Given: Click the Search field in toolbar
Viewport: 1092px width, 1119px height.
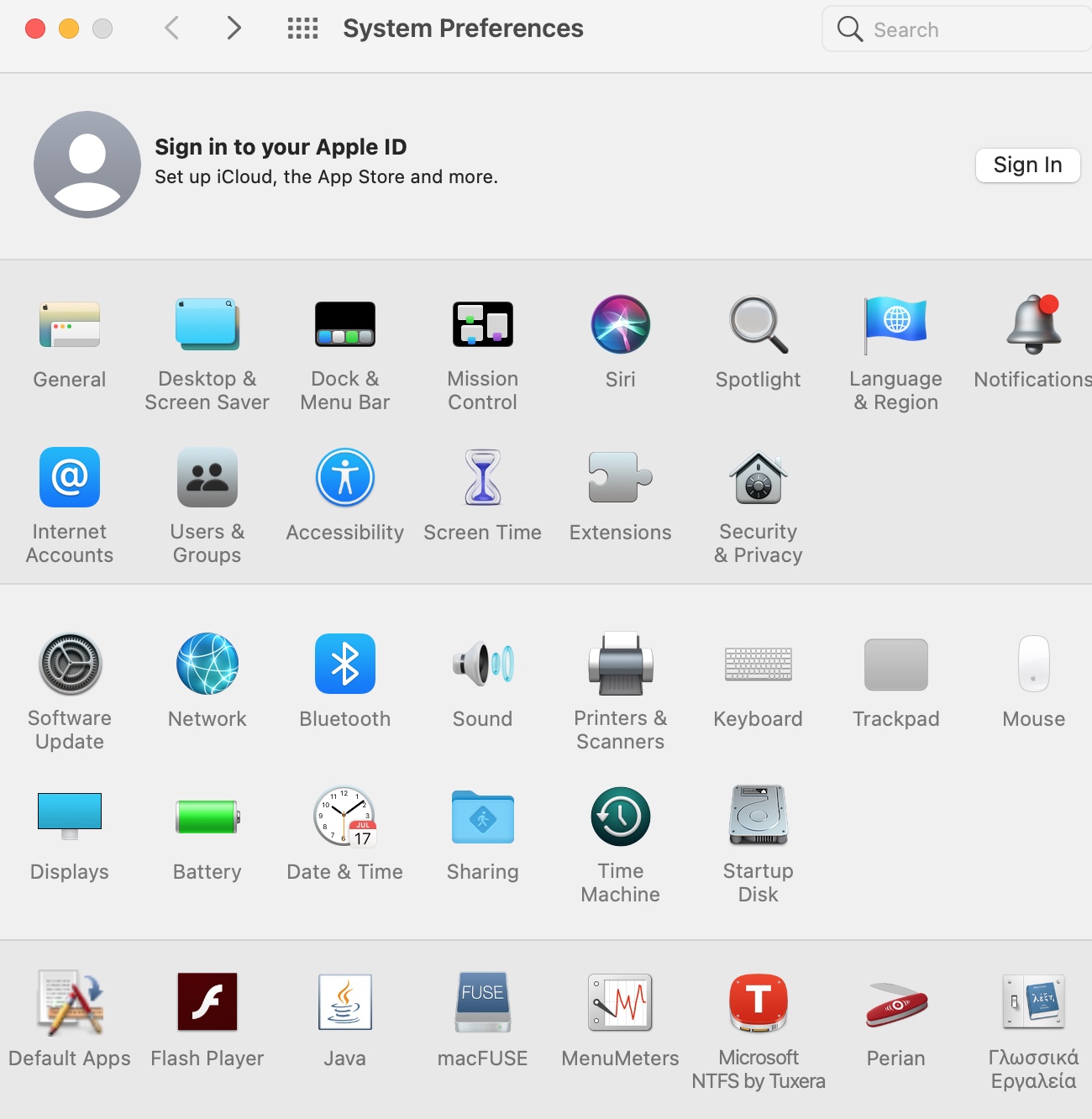Looking at the screenshot, I should (958, 29).
